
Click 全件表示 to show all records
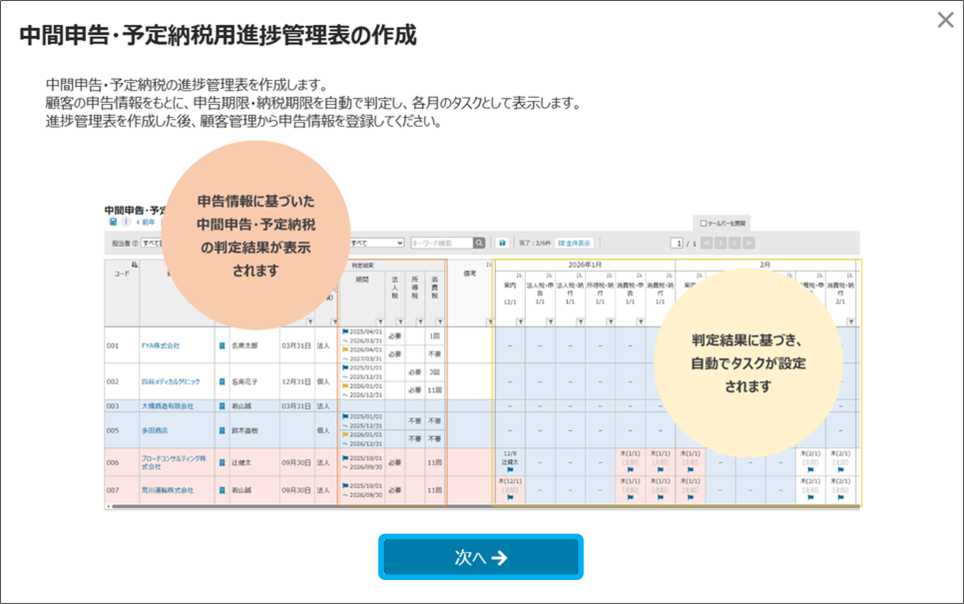[x=574, y=243]
